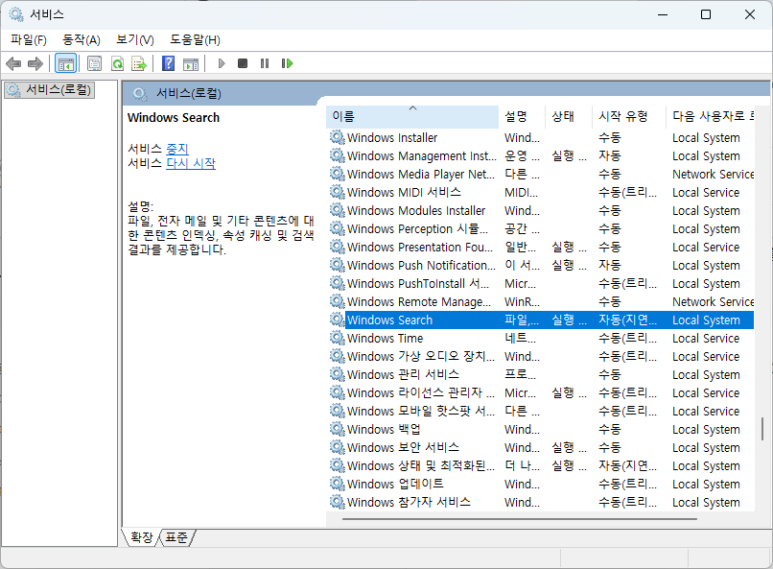Export the list via toolbar icon
Viewport: 773px width, 569px height.
click(139, 64)
